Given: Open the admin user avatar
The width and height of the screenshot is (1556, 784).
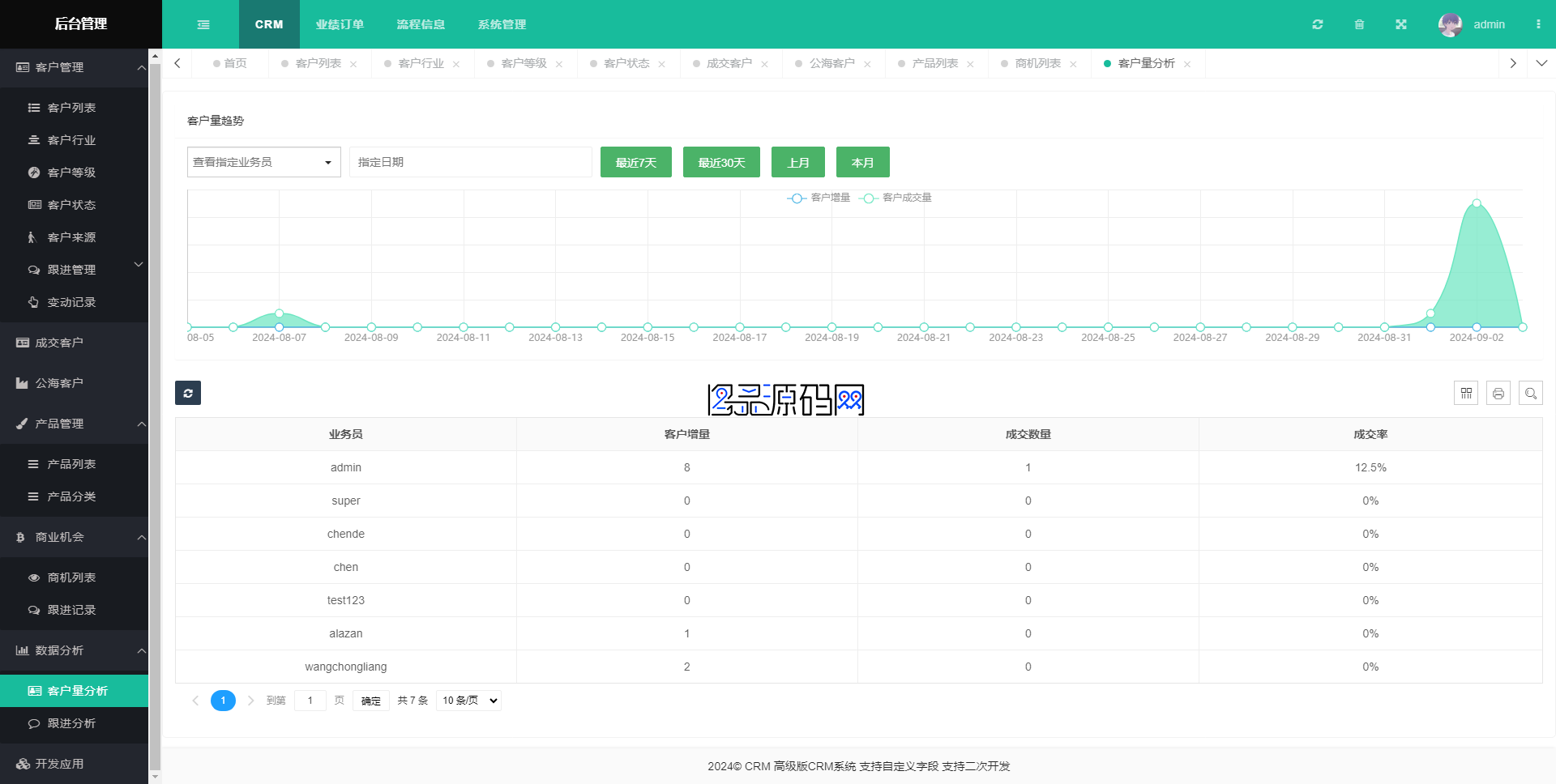Looking at the screenshot, I should (x=1451, y=24).
